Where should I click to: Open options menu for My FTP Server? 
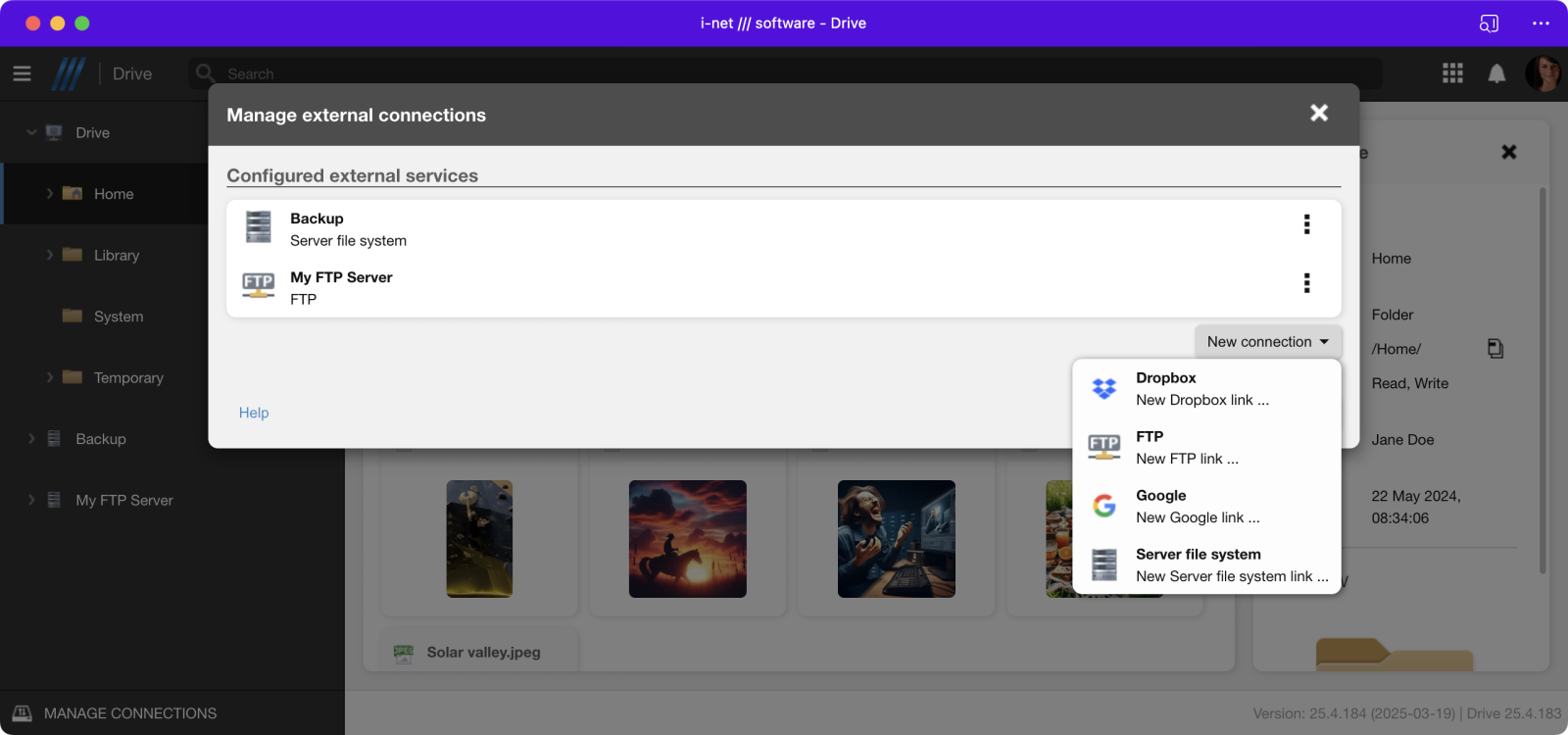pos(1306,283)
